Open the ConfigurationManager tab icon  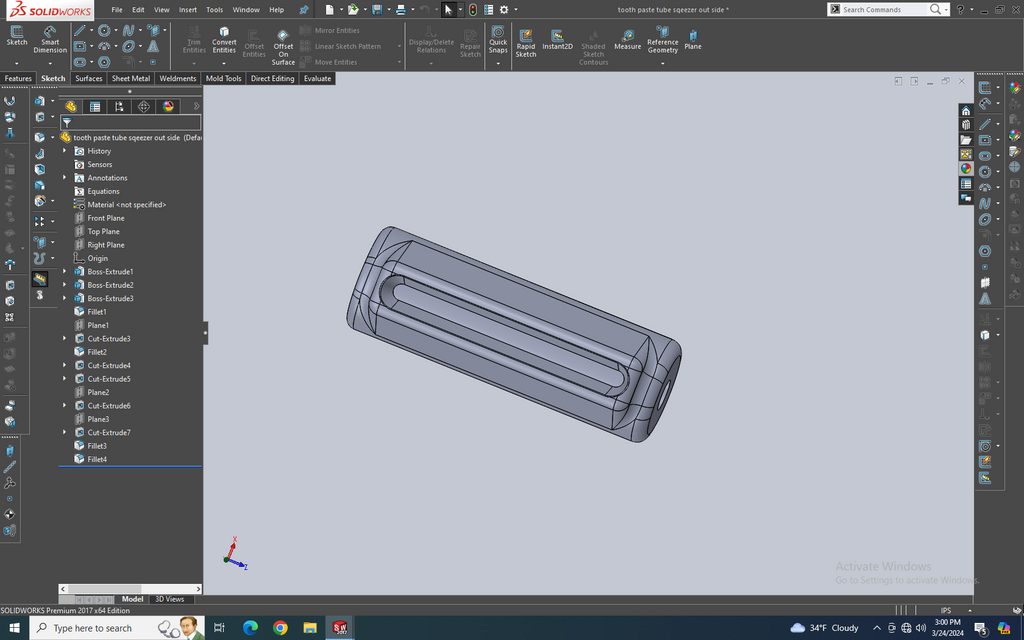(120, 106)
